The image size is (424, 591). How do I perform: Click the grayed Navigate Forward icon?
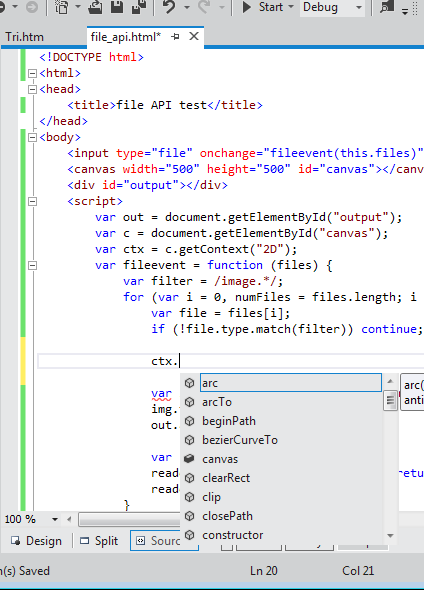pyautogui.click(x=32, y=7)
